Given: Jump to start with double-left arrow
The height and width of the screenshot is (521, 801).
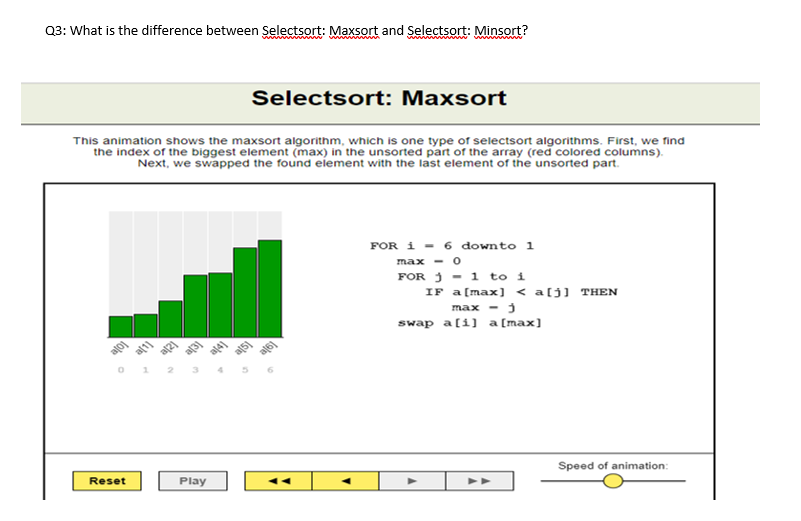Looking at the screenshot, I should coord(278,481).
